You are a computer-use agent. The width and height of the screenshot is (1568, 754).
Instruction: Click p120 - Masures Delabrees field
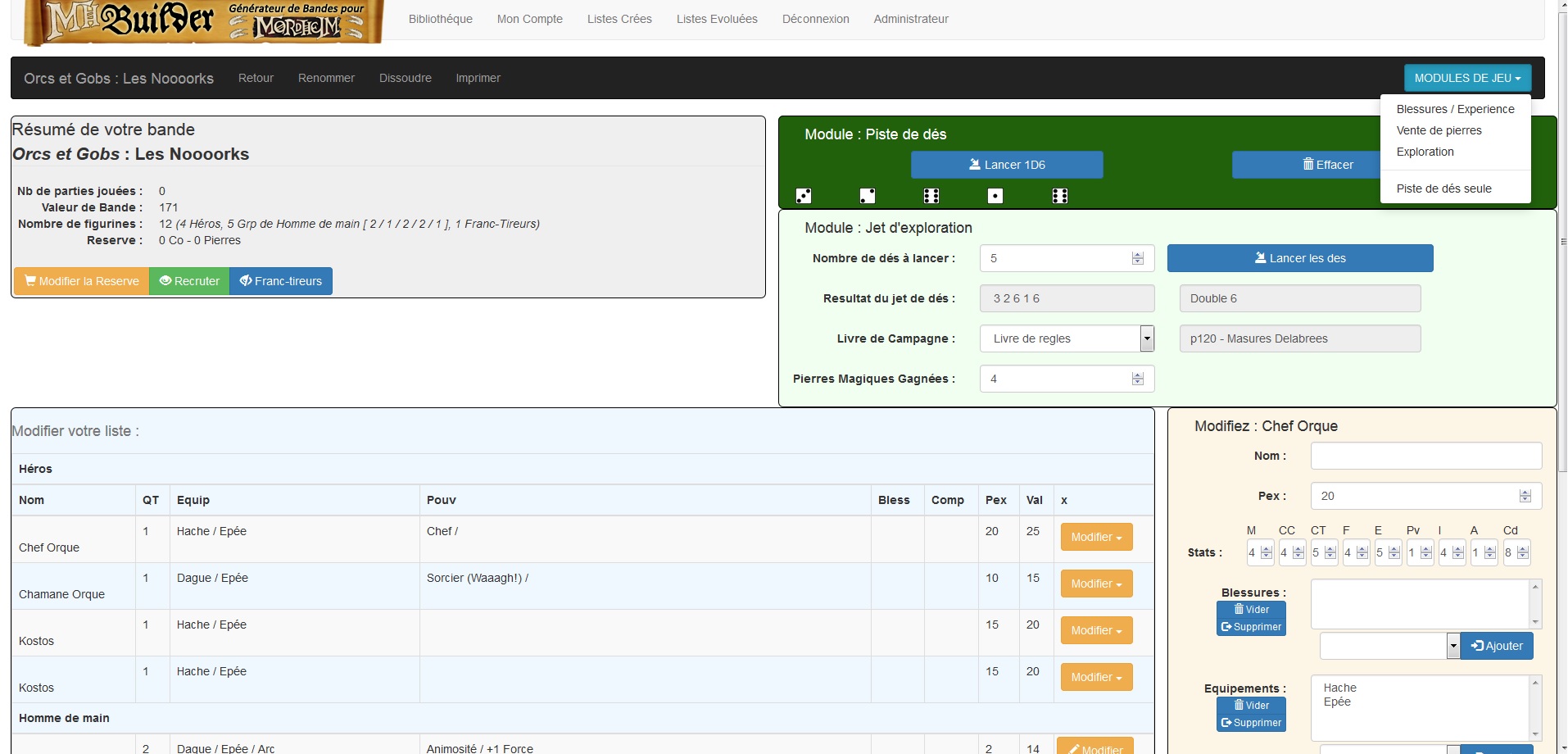[x=1300, y=338]
